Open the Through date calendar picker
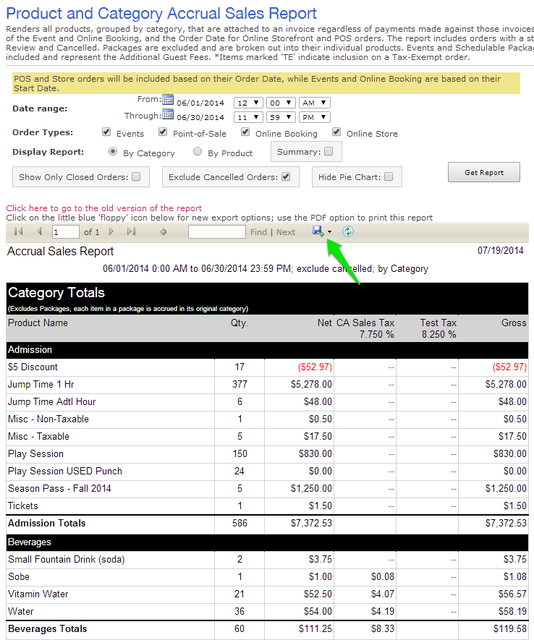534x640 pixels. tap(168, 115)
